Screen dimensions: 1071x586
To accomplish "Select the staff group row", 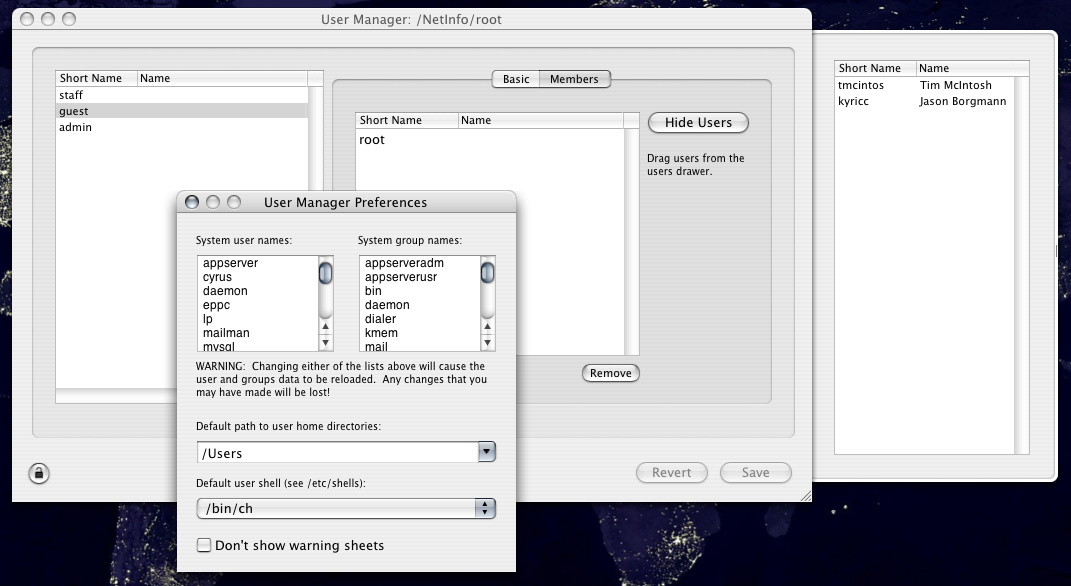I will tap(182, 95).
